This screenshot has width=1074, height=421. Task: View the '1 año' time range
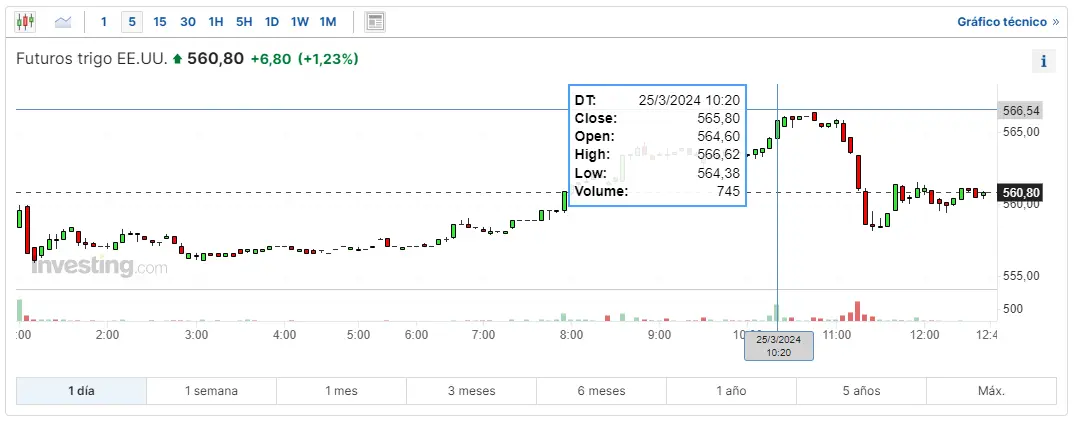click(731, 391)
